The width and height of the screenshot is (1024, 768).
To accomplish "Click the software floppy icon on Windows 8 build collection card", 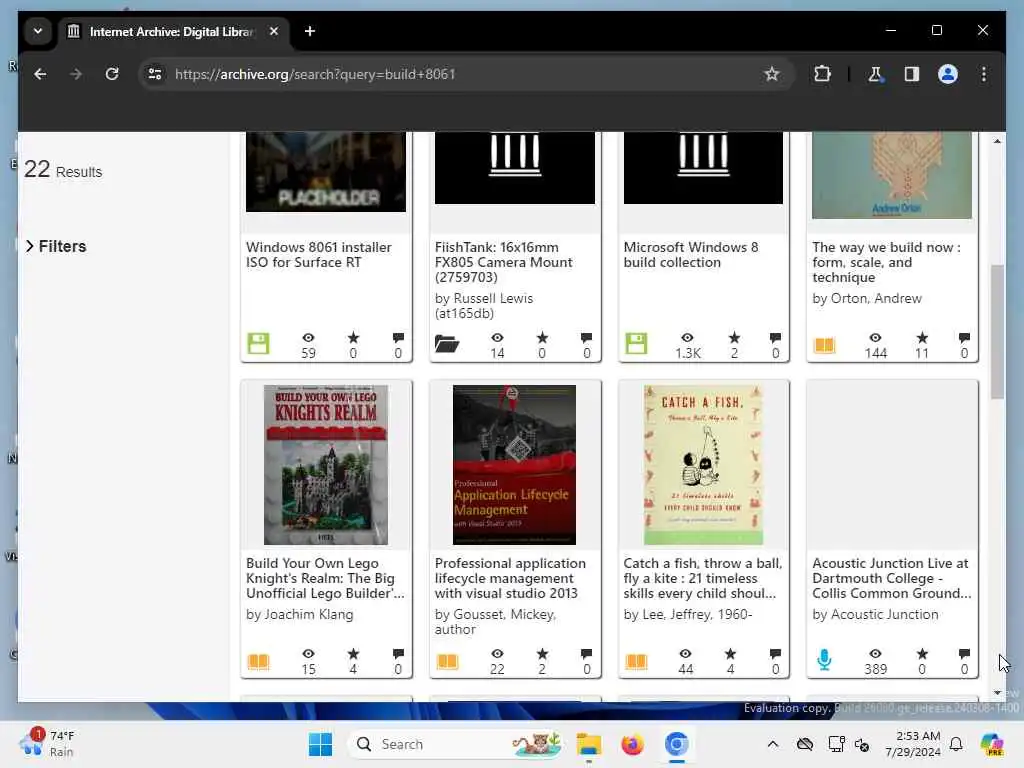I will coord(636,344).
